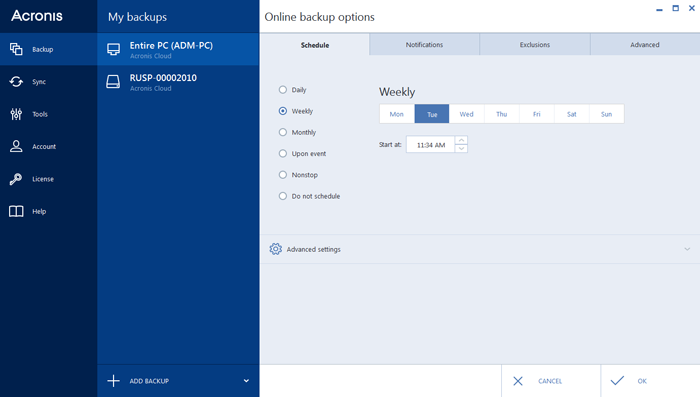Decrease the Start at time

click(461, 149)
